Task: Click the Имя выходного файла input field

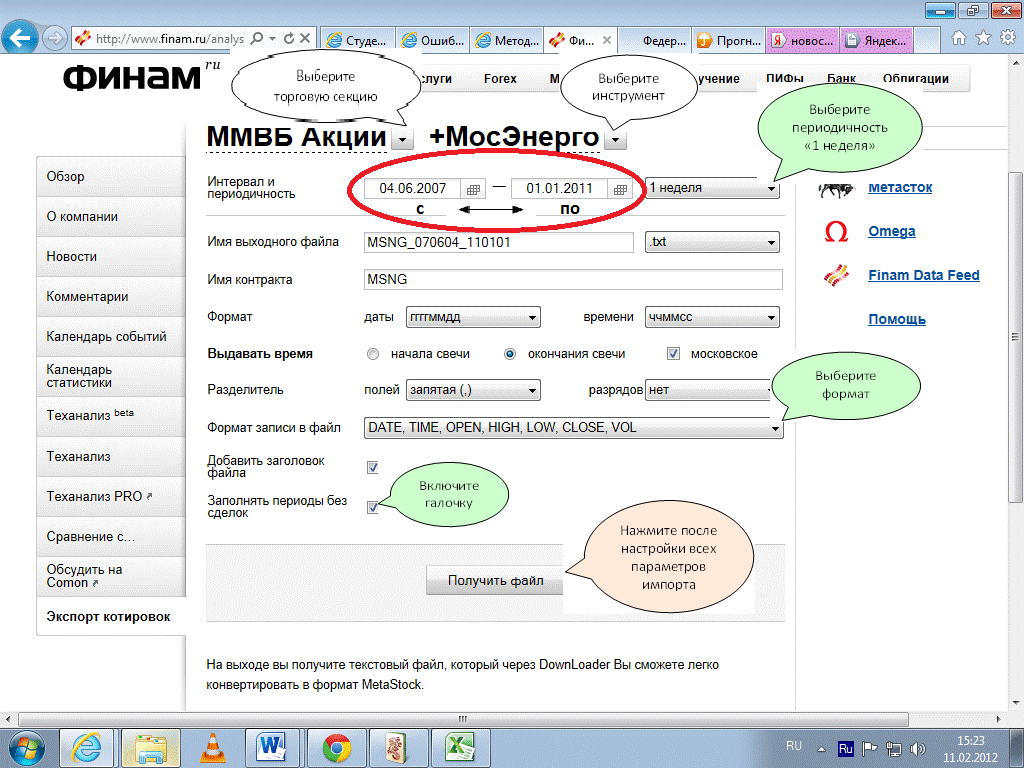Action: coord(499,242)
